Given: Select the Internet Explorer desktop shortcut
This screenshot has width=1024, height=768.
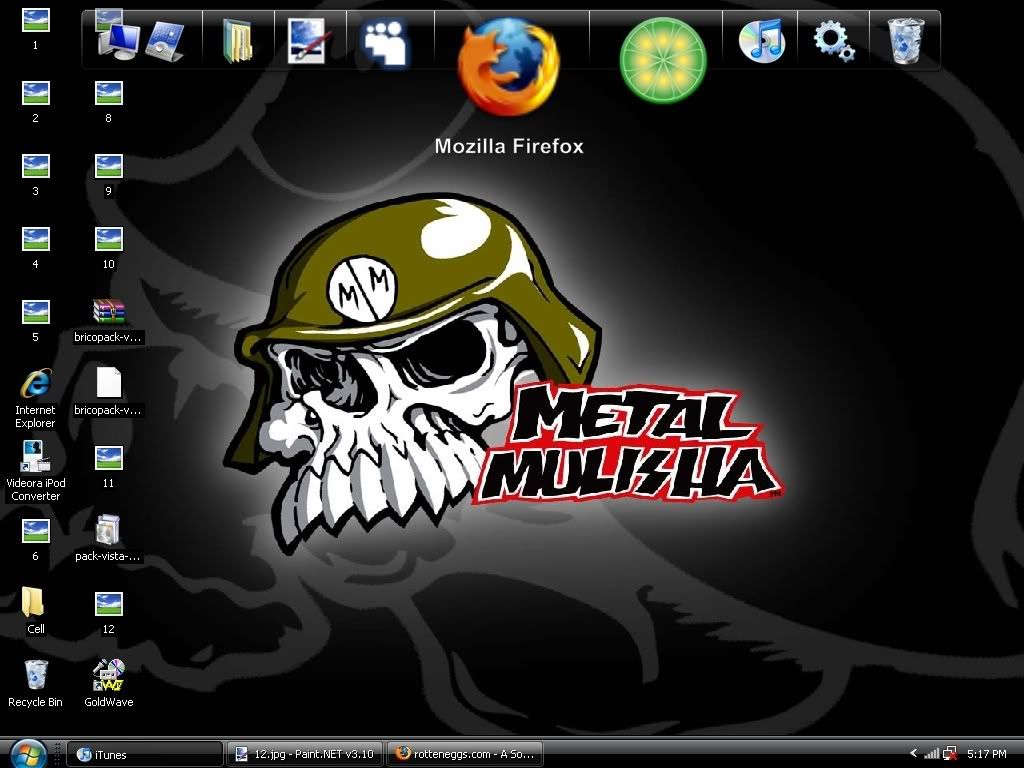Looking at the screenshot, I should pos(35,398).
